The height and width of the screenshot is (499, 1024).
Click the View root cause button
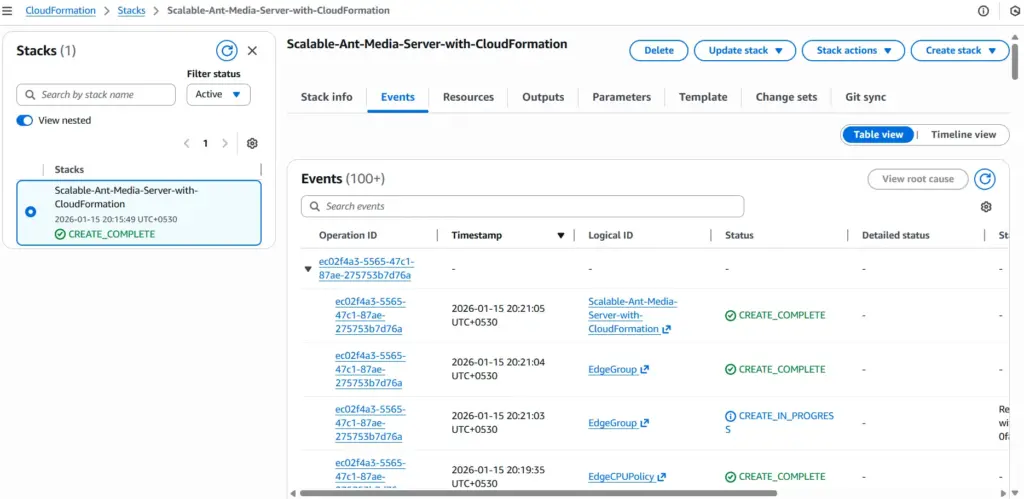pos(918,179)
